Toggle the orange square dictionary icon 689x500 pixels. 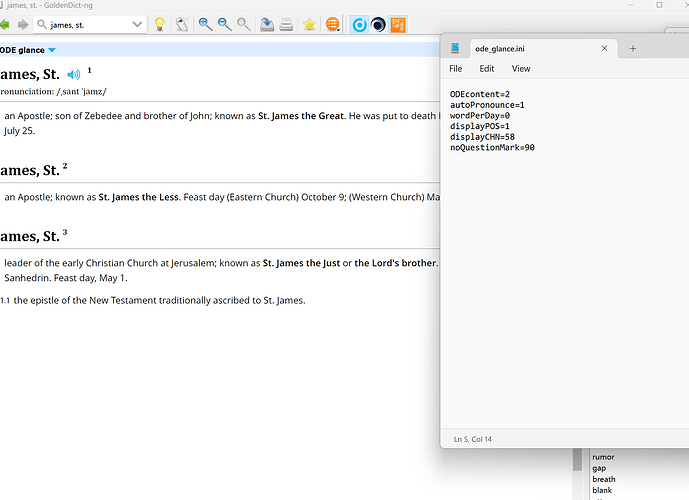pyautogui.click(x=398, y=25)
